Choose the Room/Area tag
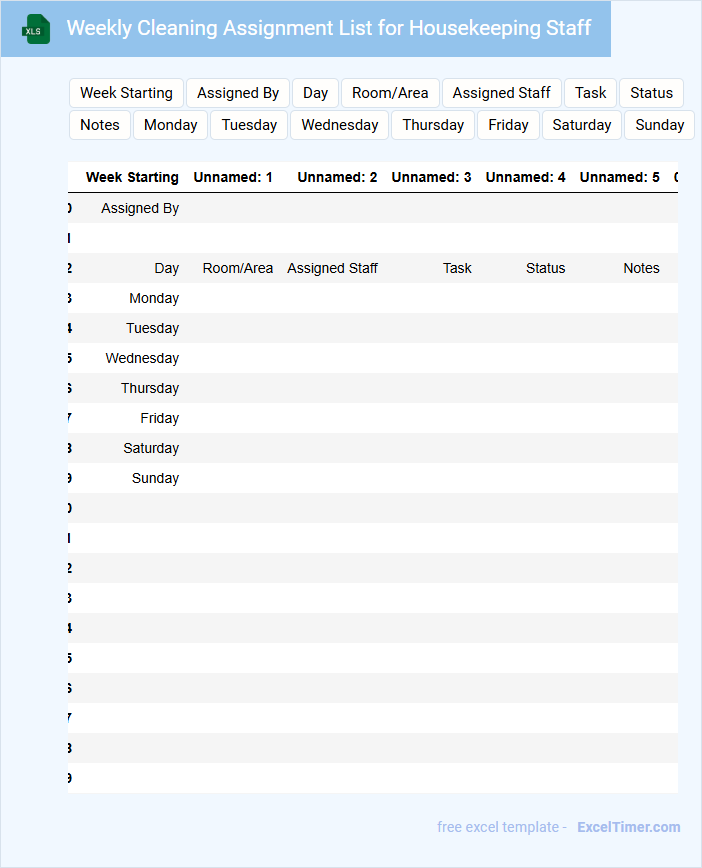 (x=390, y=93)
